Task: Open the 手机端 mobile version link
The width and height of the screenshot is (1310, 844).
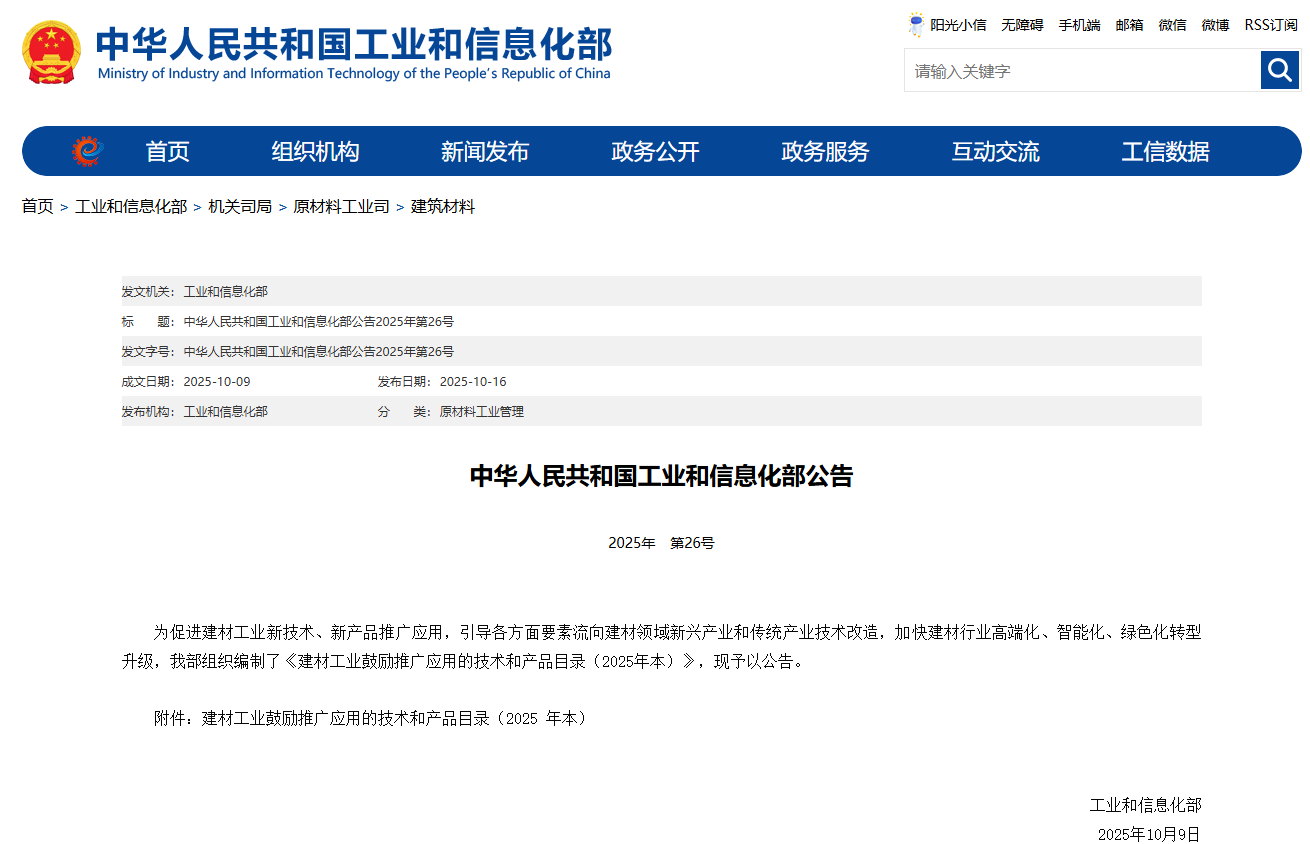Action: (1079, 25)
